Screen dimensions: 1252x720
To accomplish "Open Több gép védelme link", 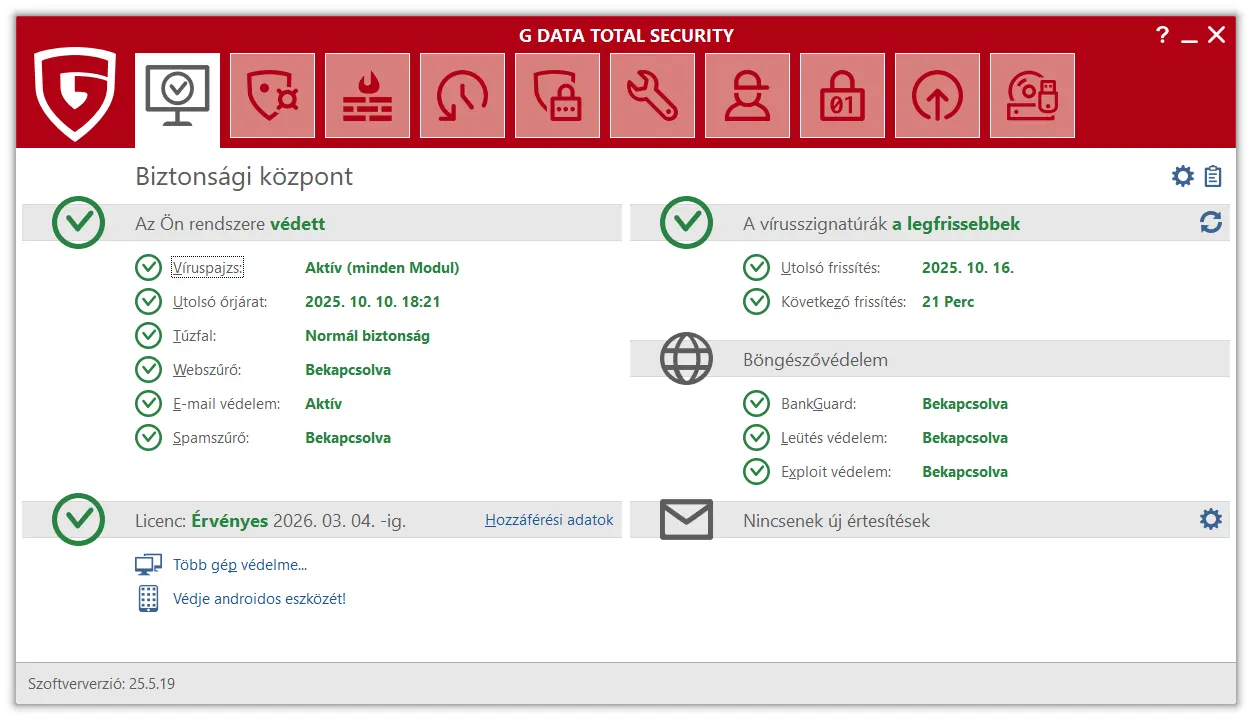I will [x=239, y=565].
